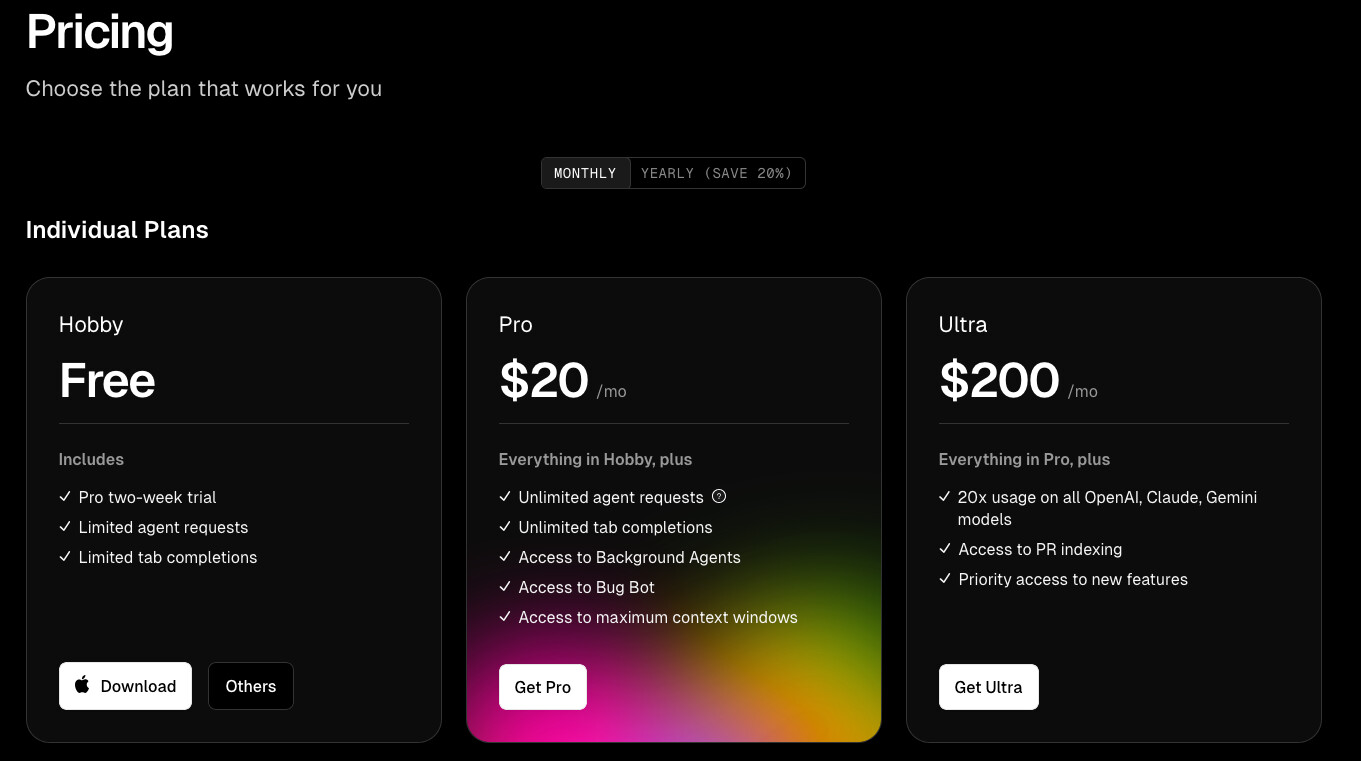The width and height of the screenshot is (1361, 761).
Task: Click the 20x usage on all models text
Action: pyautogui.click(x=1108, y=508)
